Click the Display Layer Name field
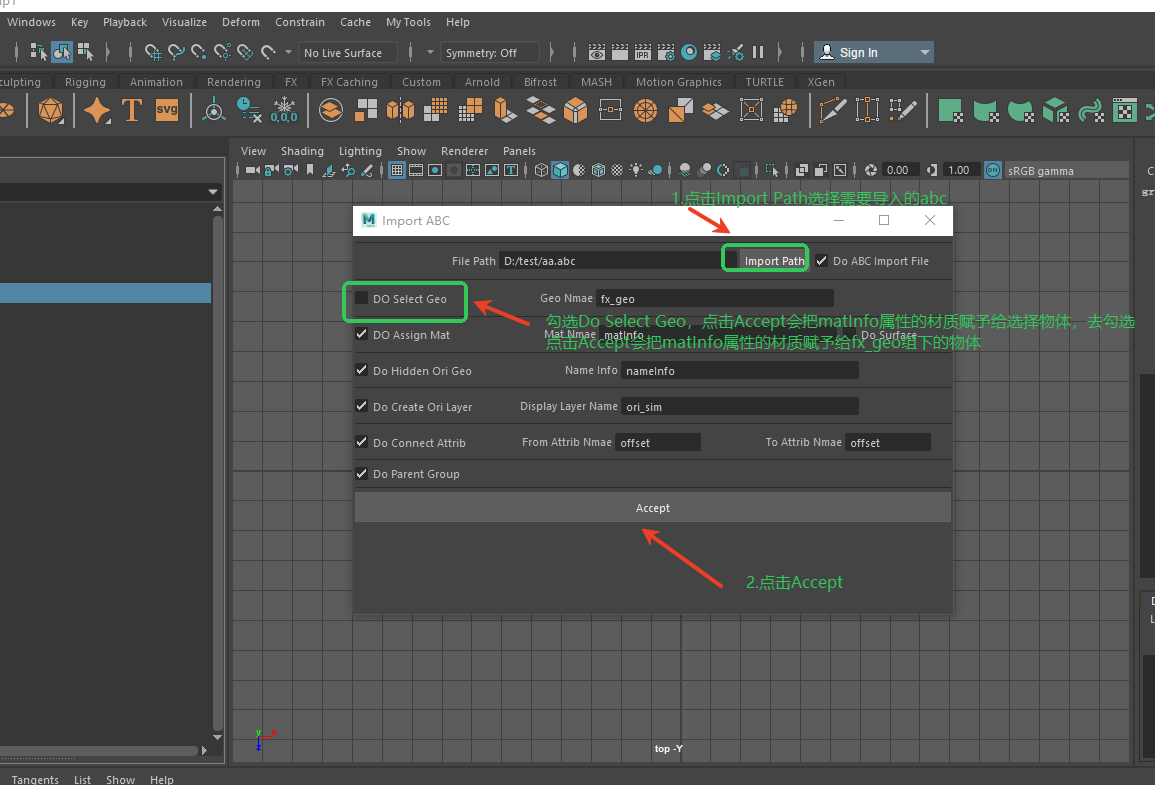 (739, 406)
